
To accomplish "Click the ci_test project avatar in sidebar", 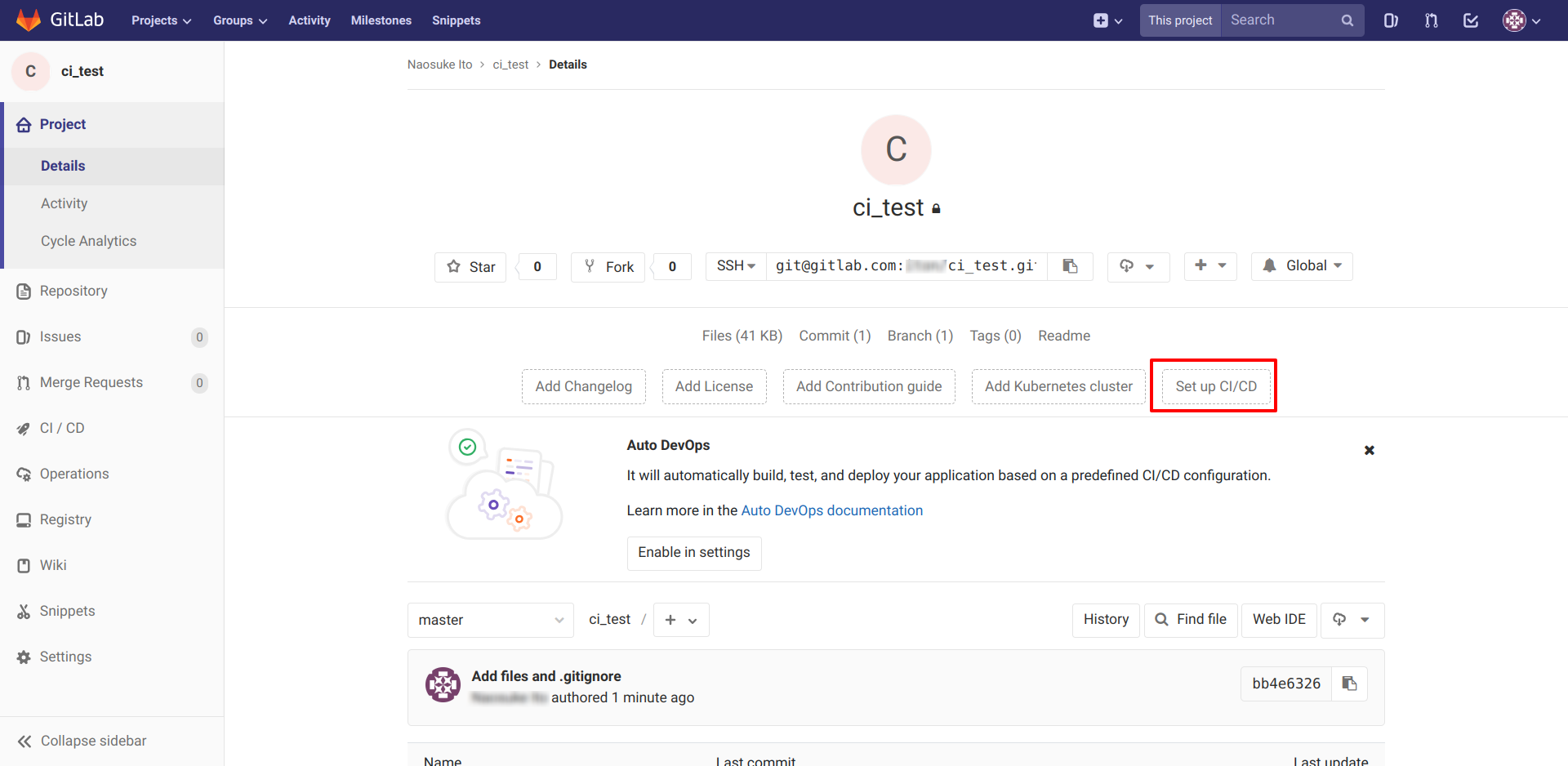I will coord(31,71).
